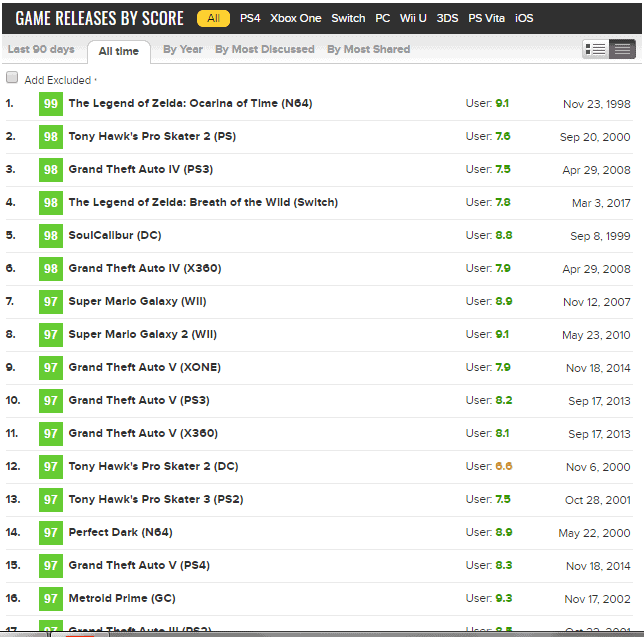Click the 98 score badge beside SoulCalibur
Screen dimensions: 644x637
click(51, 236)
